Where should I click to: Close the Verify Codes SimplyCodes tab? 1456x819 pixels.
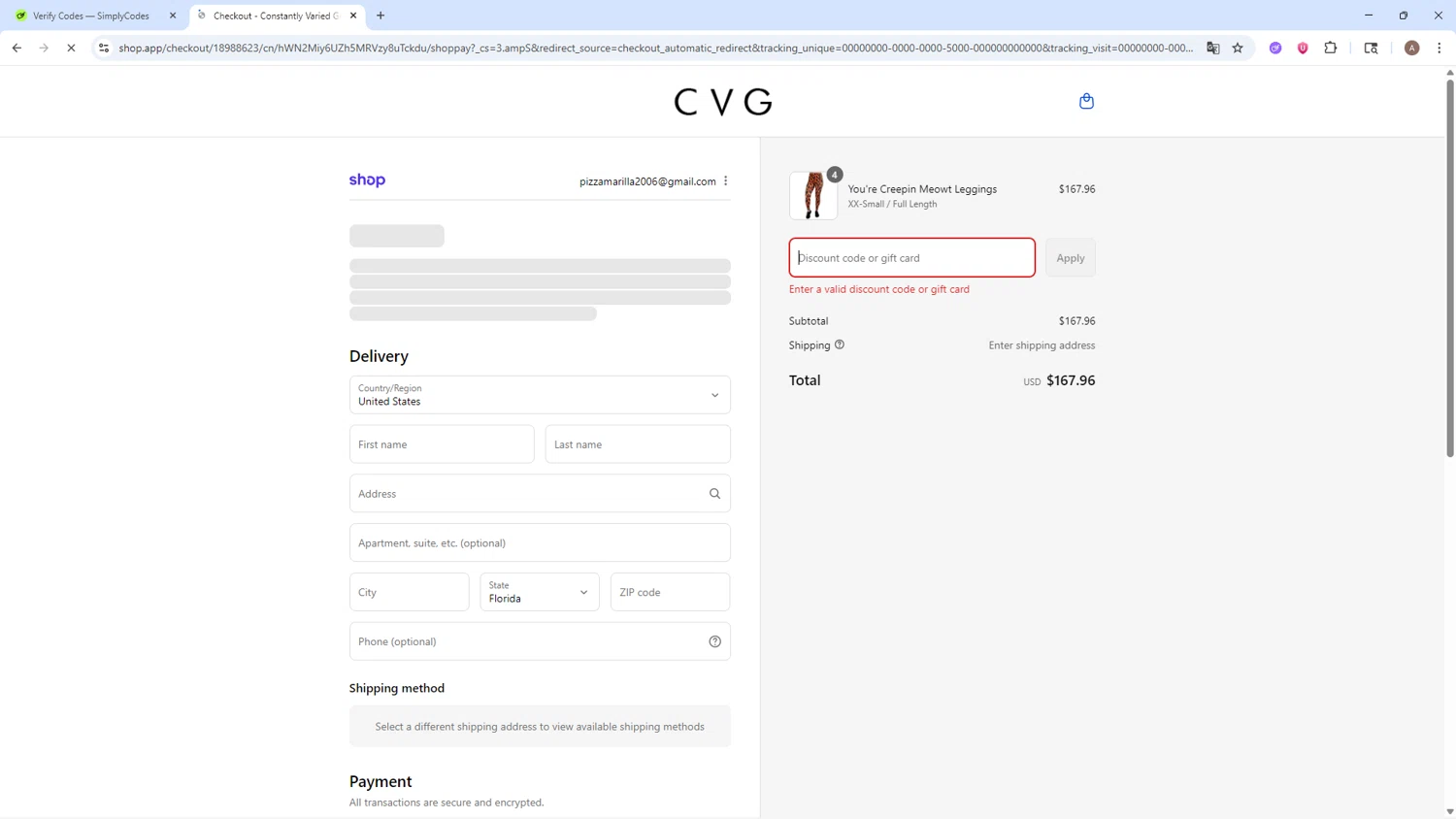tap(173, 16)
